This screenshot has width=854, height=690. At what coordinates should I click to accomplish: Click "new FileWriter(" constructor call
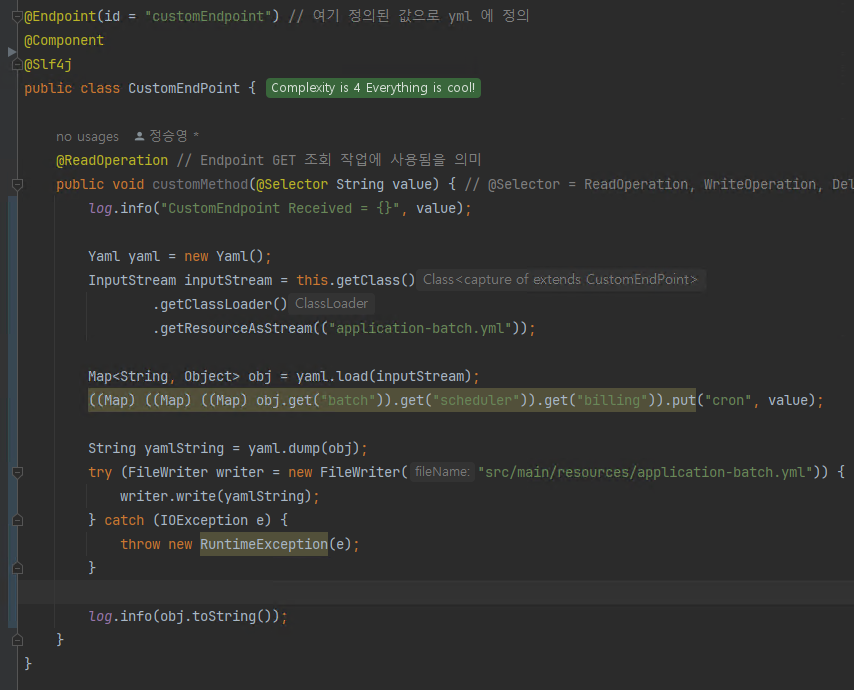point(348,472)
